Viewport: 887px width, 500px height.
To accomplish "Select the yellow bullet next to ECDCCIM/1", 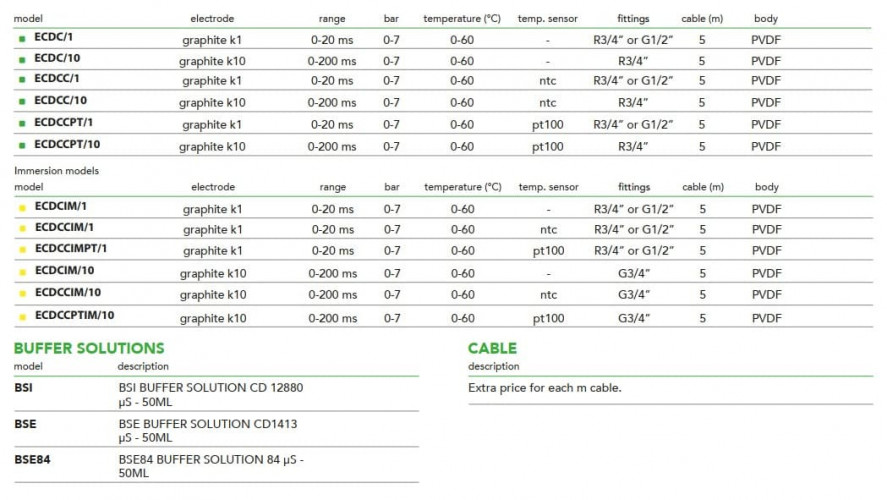I will (22, 228).
